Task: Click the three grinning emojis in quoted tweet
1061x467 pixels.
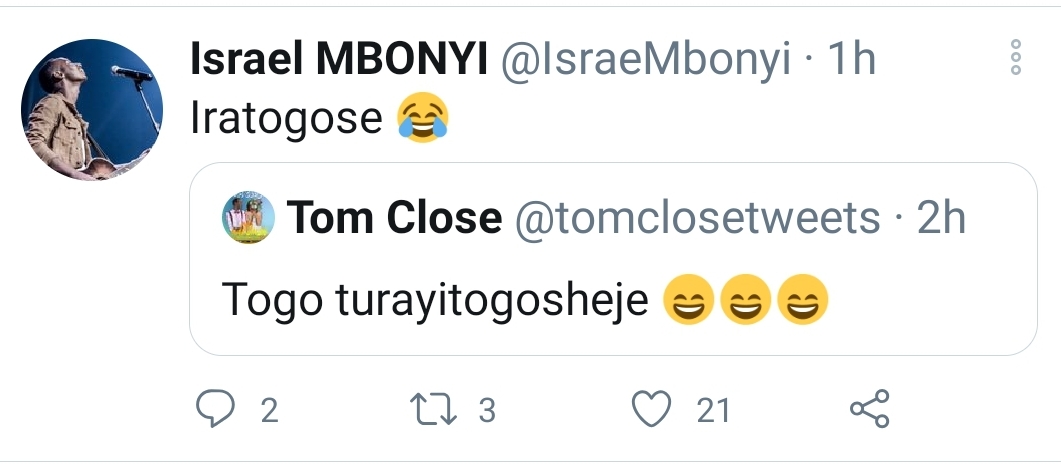Action: 746,300
